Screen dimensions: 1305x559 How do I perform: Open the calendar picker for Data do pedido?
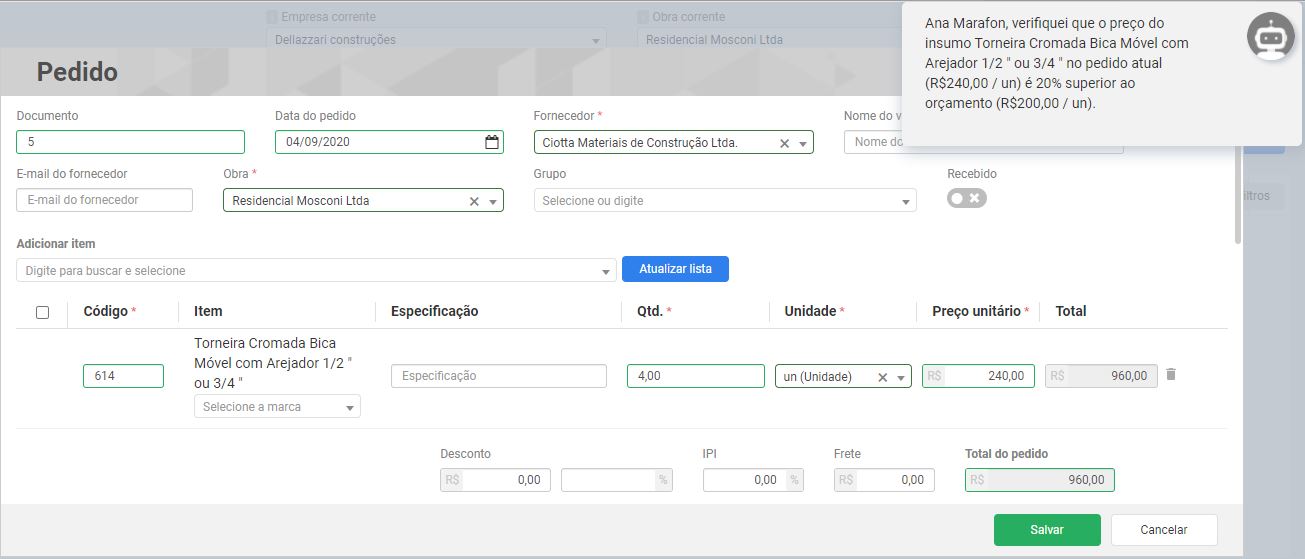(x=491, y=142)
